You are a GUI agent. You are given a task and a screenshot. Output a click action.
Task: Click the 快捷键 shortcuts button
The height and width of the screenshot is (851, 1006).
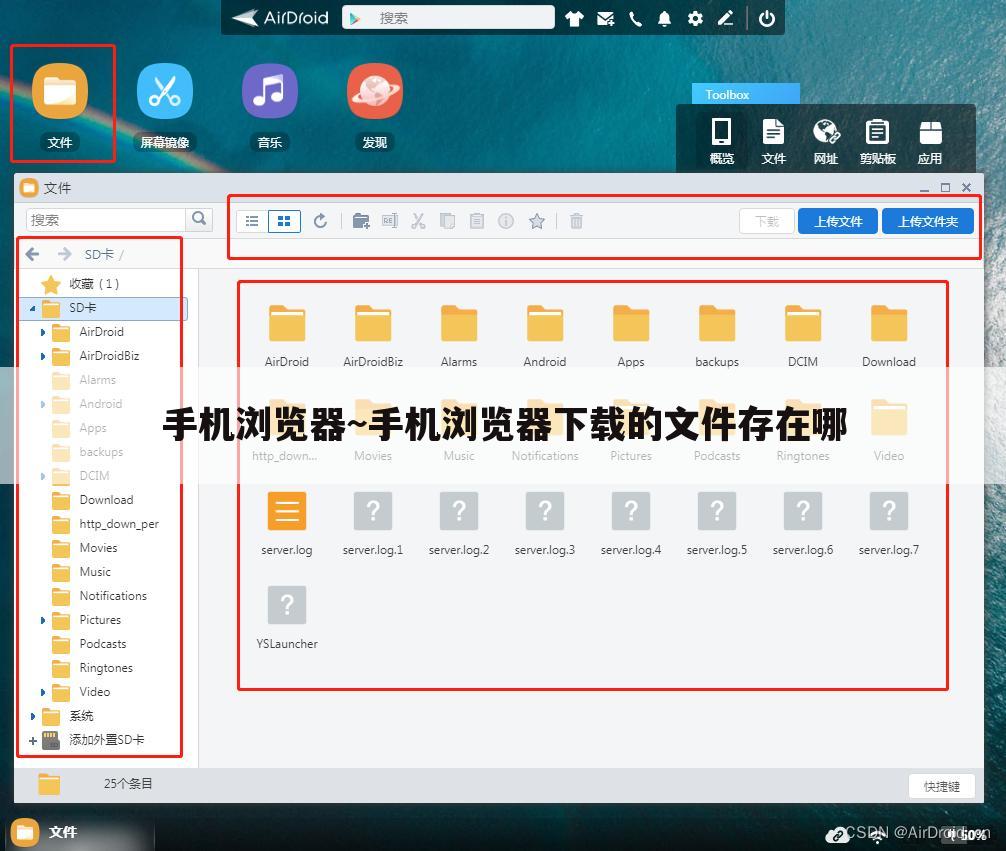pos(942,786)
